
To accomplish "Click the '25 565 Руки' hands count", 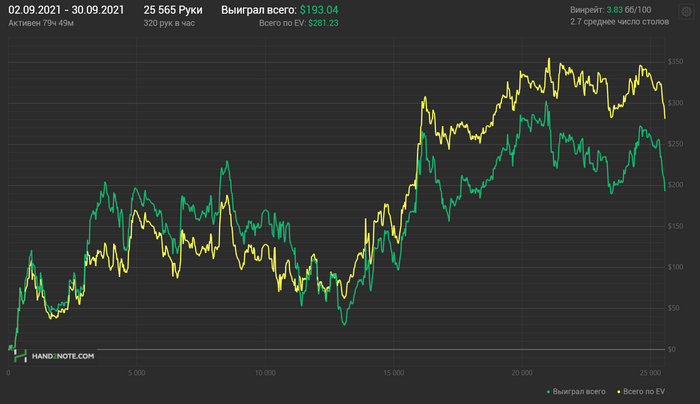I will (x=173, y=10).
